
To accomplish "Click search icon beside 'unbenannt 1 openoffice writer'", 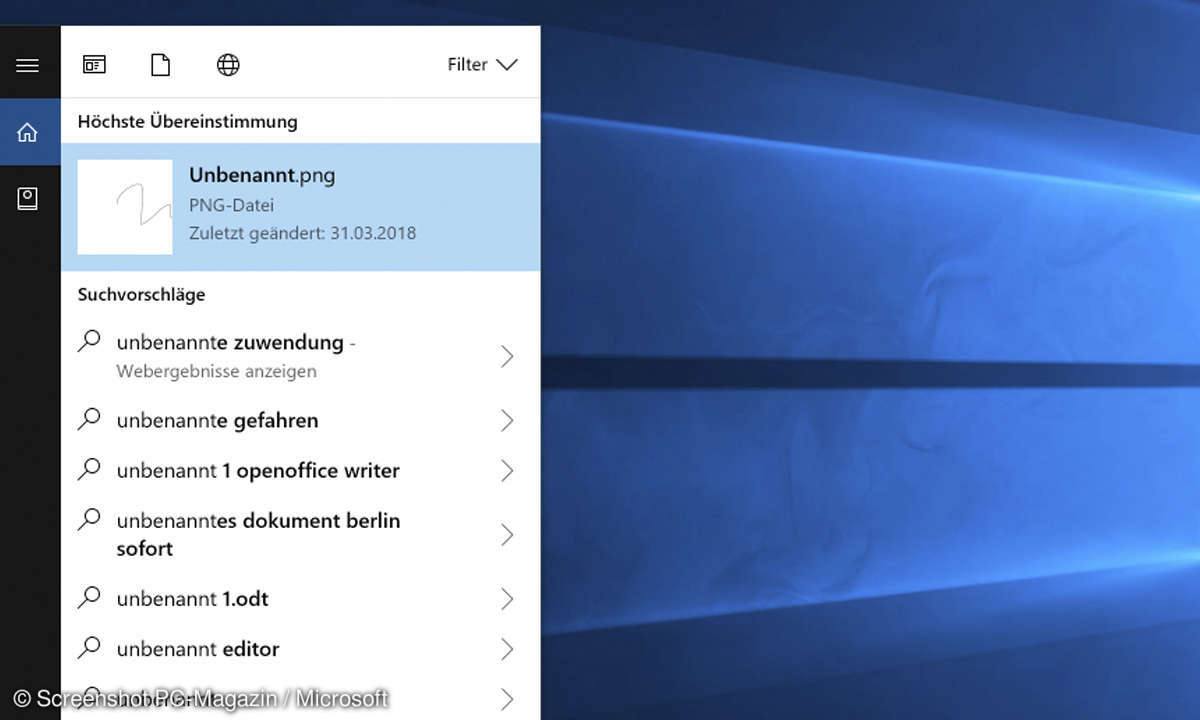I will (89, 469).
